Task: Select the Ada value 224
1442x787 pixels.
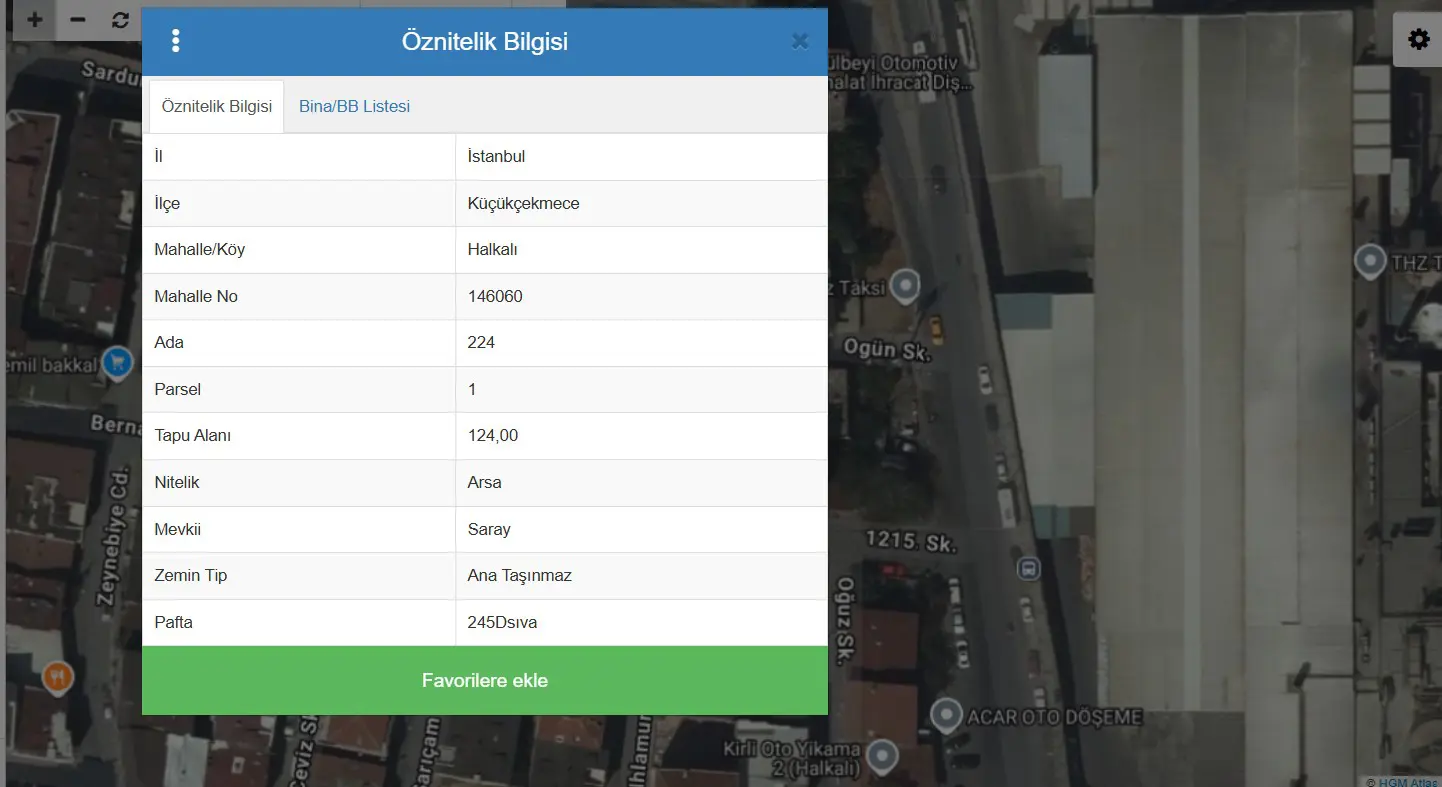Action: [x=641, y=343]
